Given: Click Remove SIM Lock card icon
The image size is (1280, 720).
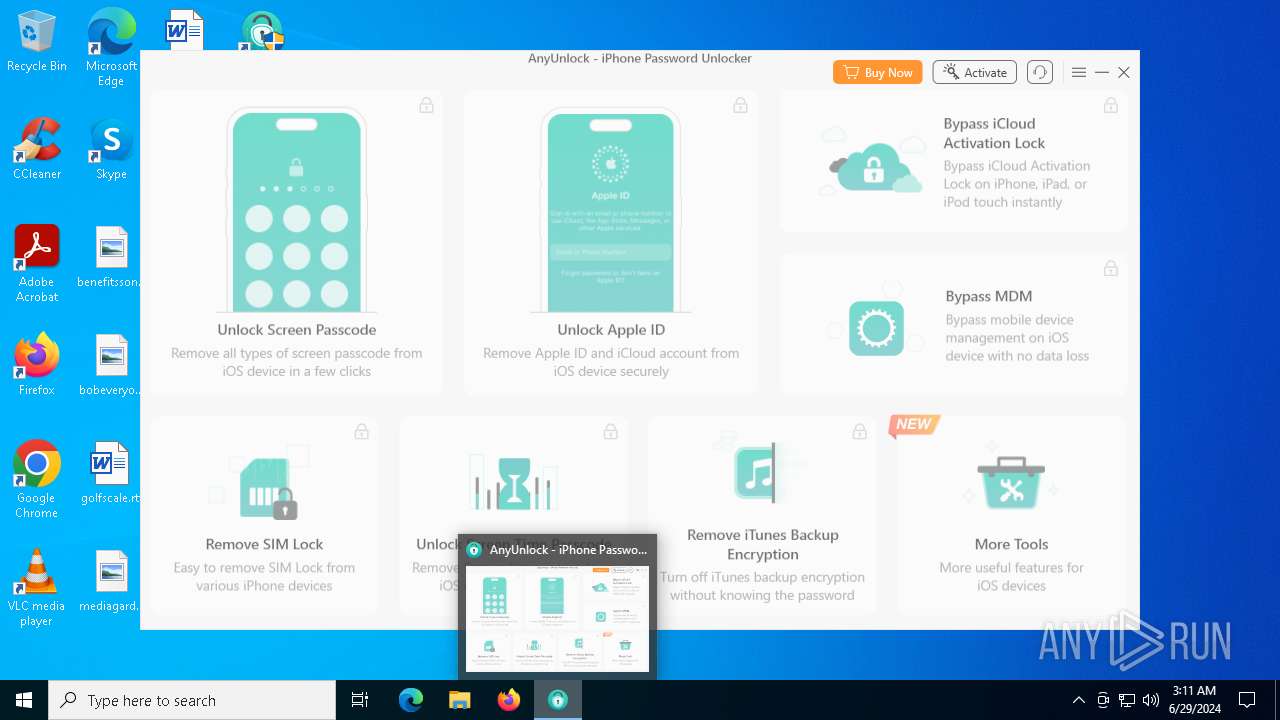Looking at the screenshot, I should [268, 489].
